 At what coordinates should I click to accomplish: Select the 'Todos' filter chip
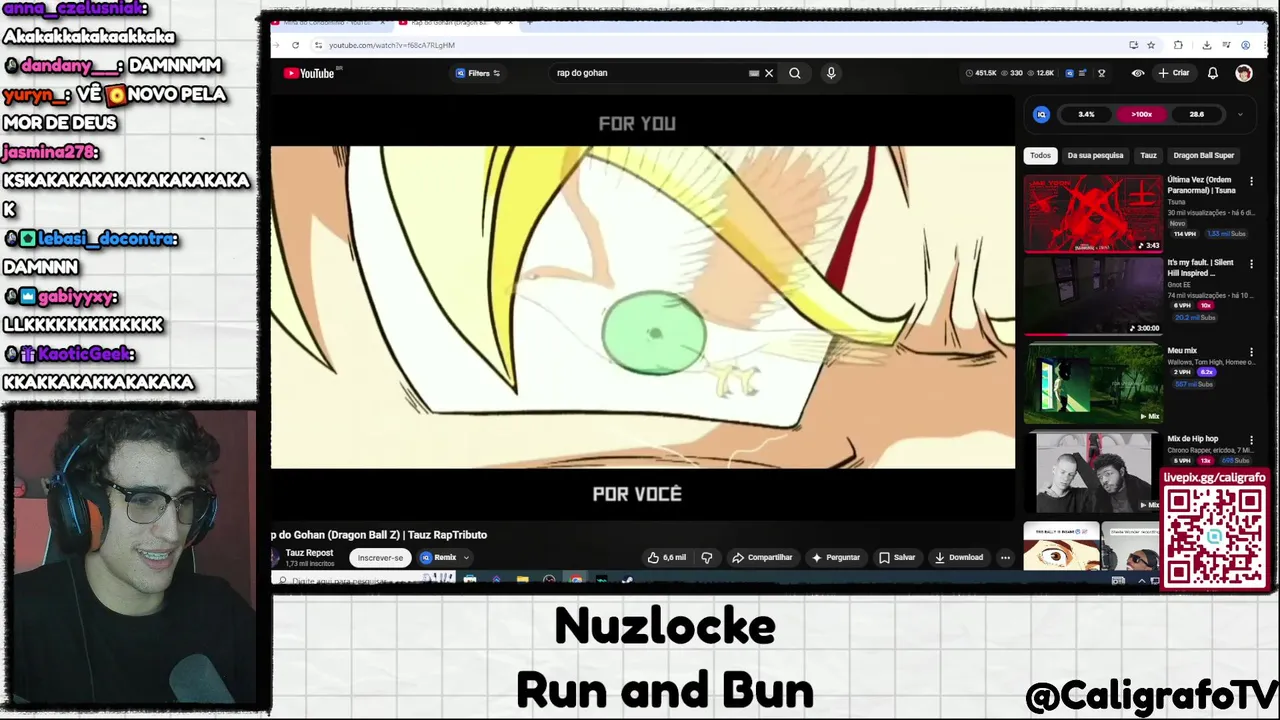coord(1041,155)
